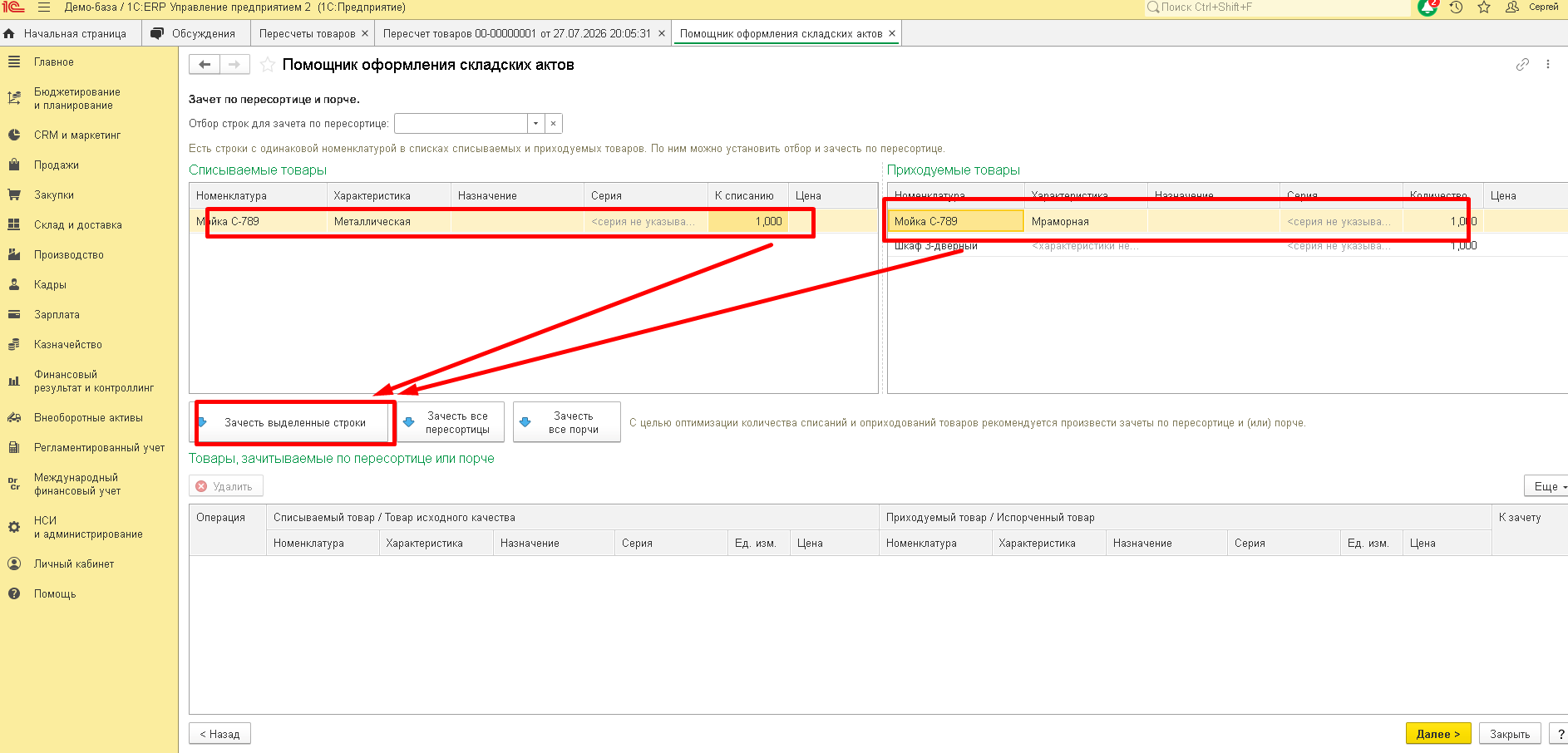
Task: Switch to Обсуждения tab
Action: click(x=195, y=34)
